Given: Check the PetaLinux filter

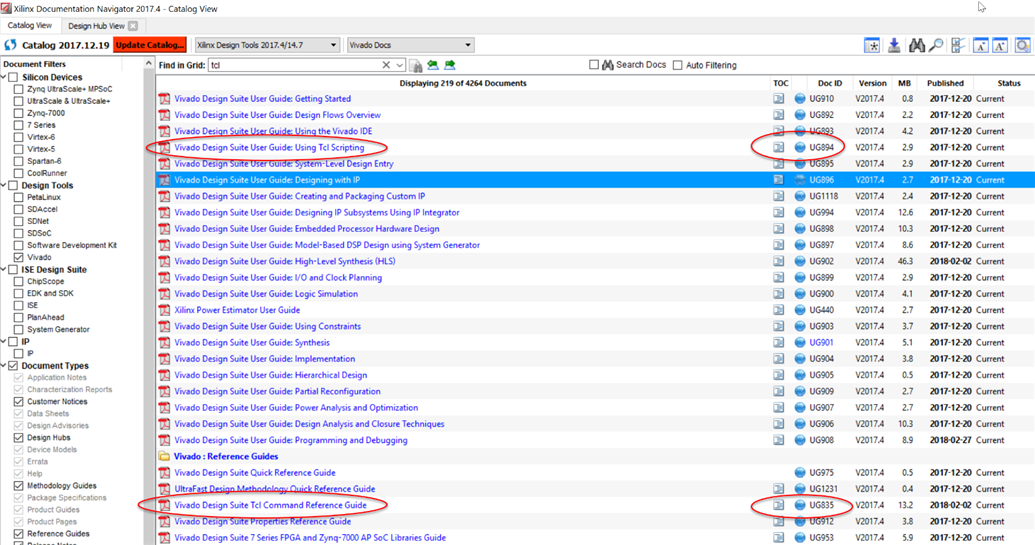Looking at the screenshot, I should coord(18,197).
